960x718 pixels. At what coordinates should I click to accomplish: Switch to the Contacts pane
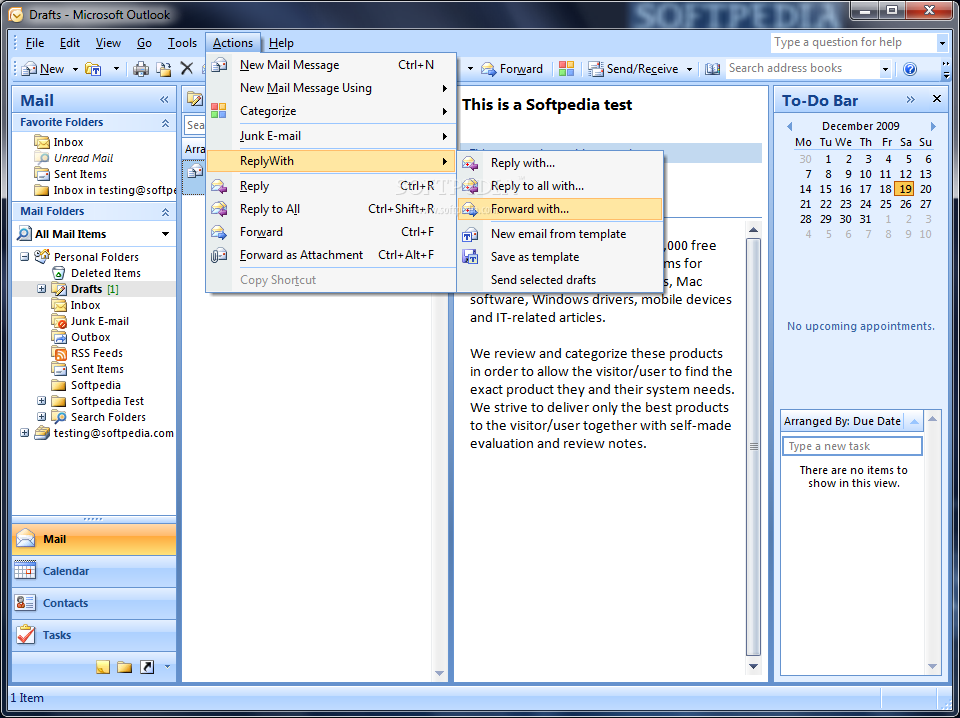pyautogui.click(x=94, y=603)
